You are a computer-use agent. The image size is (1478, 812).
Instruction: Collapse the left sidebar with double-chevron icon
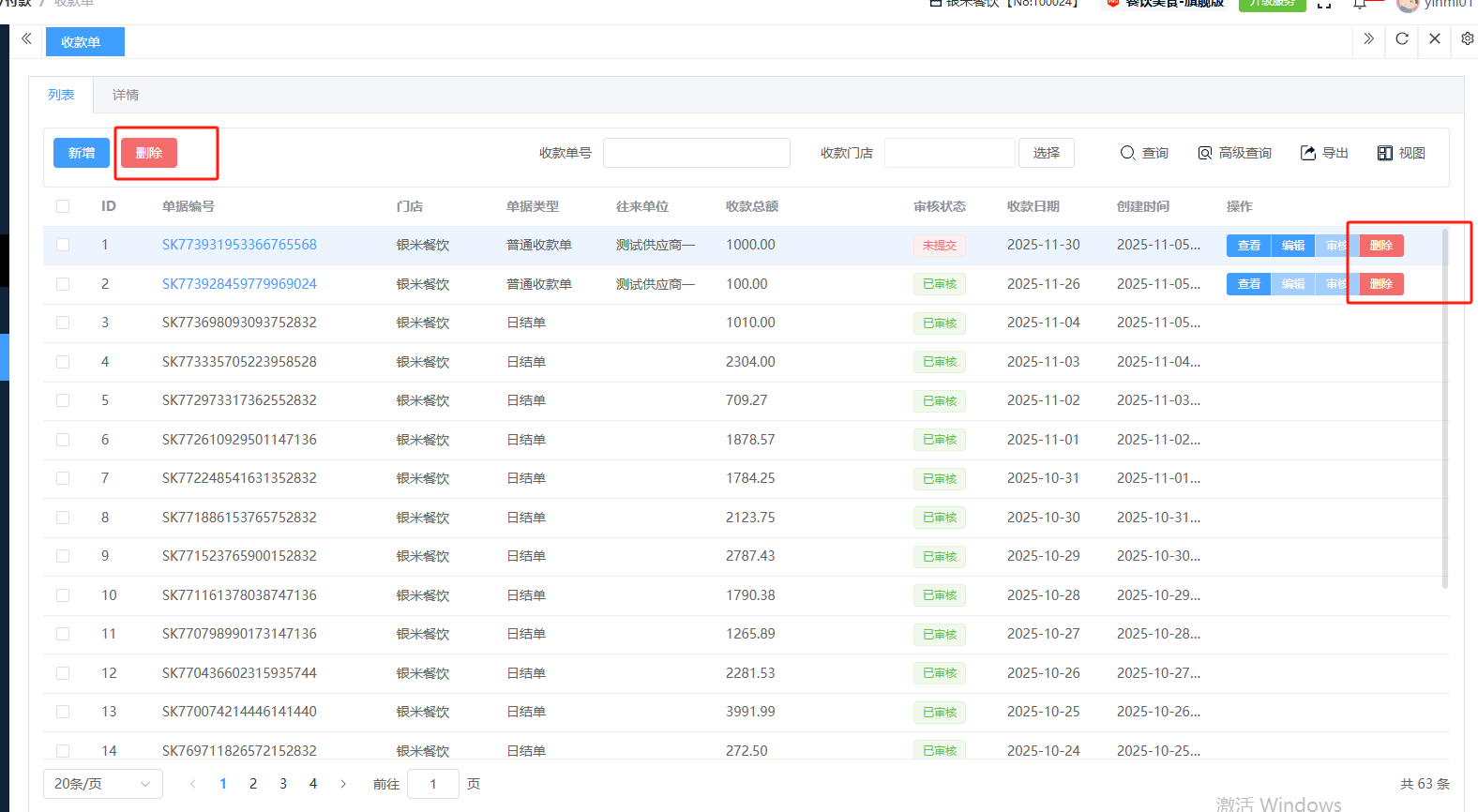pyautogui.click(x=26, y=39)
